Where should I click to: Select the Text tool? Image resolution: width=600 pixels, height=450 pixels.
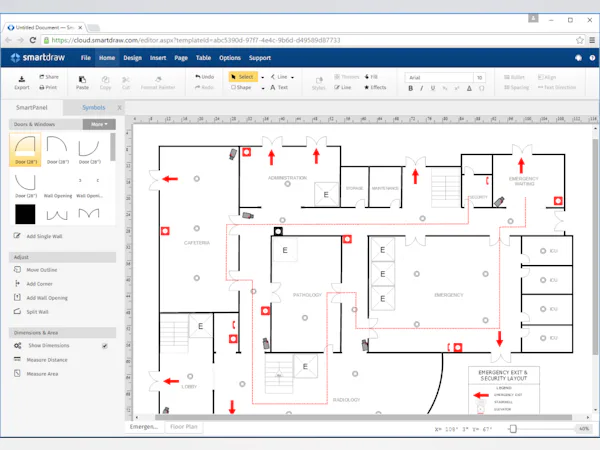tap(279, 88)
